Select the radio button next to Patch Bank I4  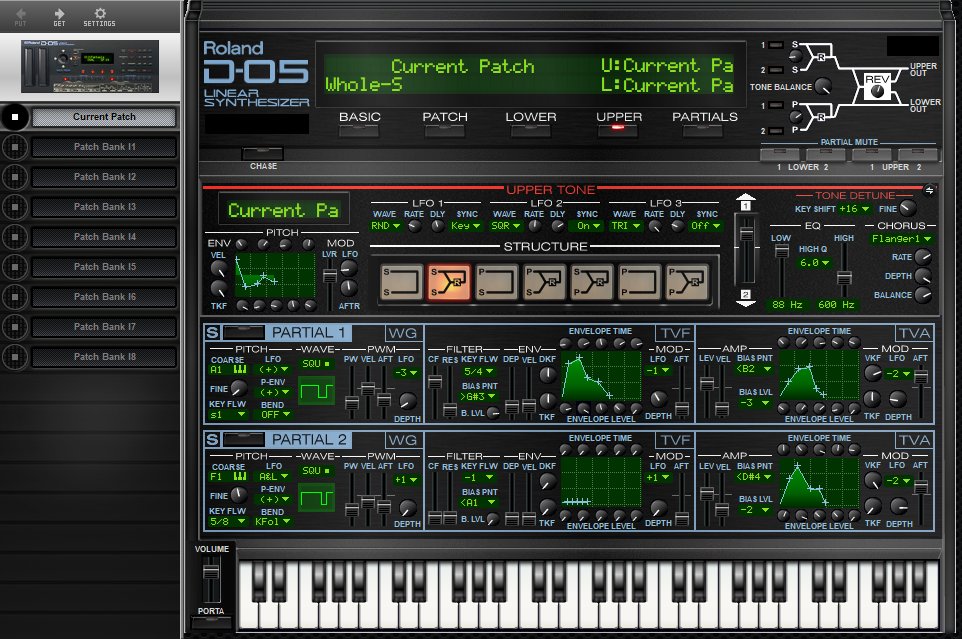coord(15,237)
